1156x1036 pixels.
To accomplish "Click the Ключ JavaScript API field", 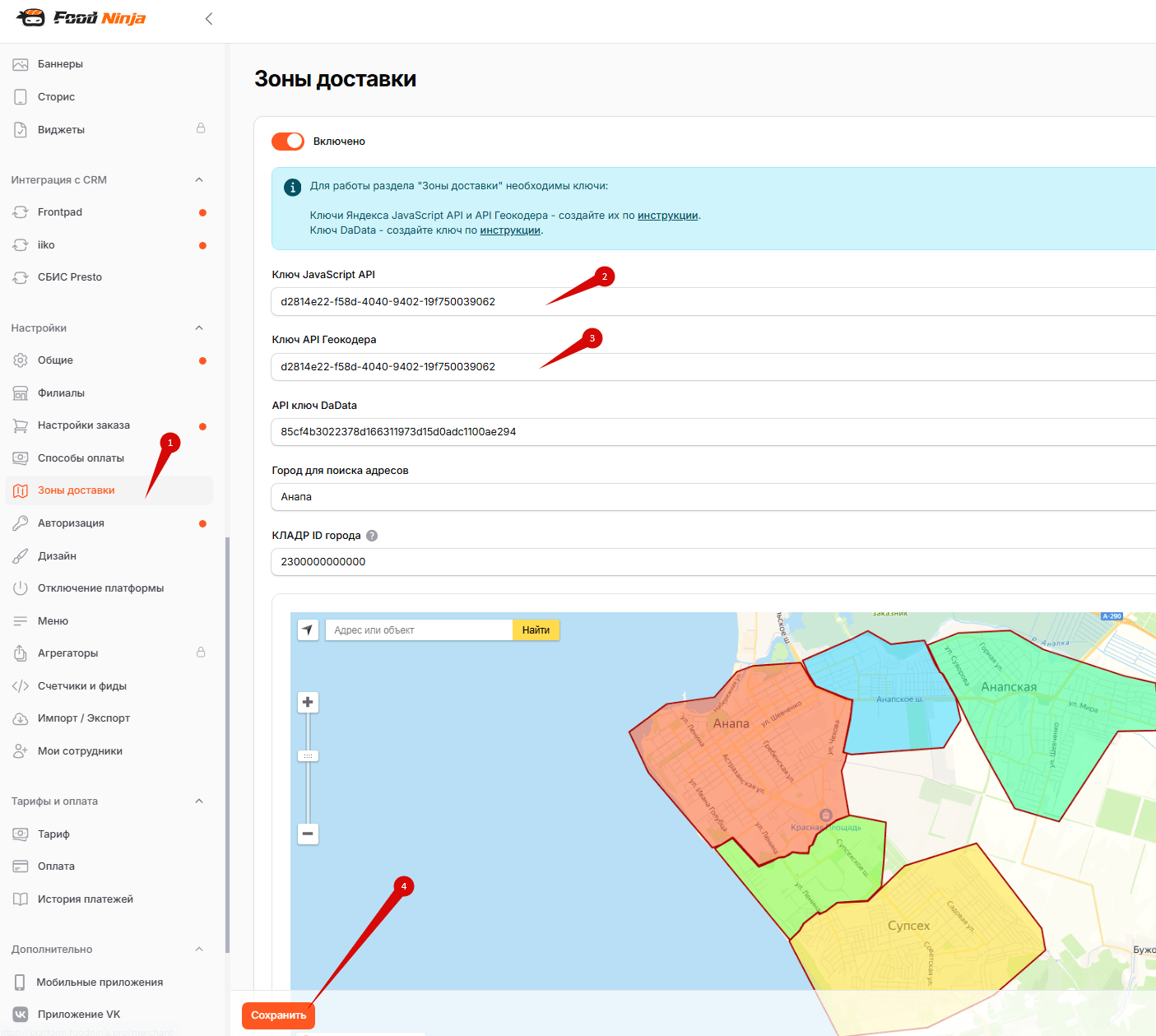I will (x=713, y=302).
